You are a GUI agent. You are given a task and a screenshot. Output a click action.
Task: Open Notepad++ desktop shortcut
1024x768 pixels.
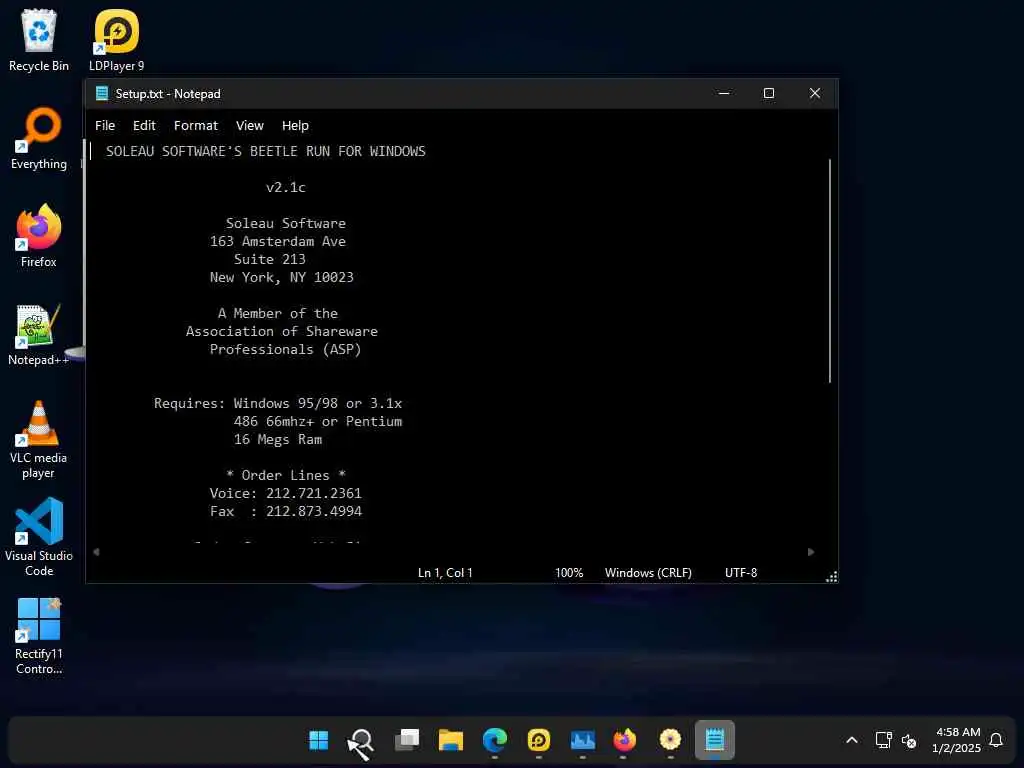(39, 334)
